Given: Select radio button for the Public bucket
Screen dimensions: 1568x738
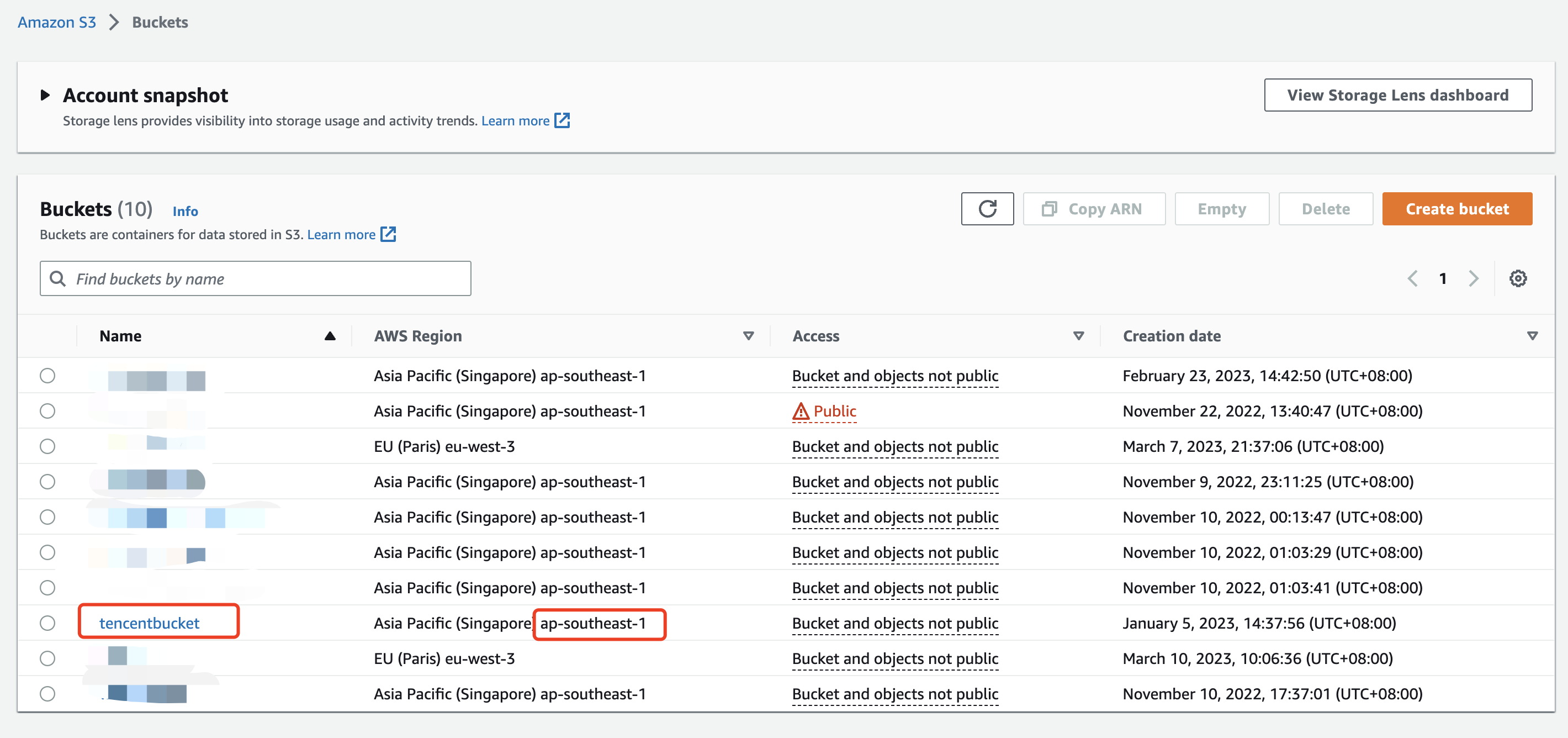Looking at the screenshot, I should [x=47, y=411].
